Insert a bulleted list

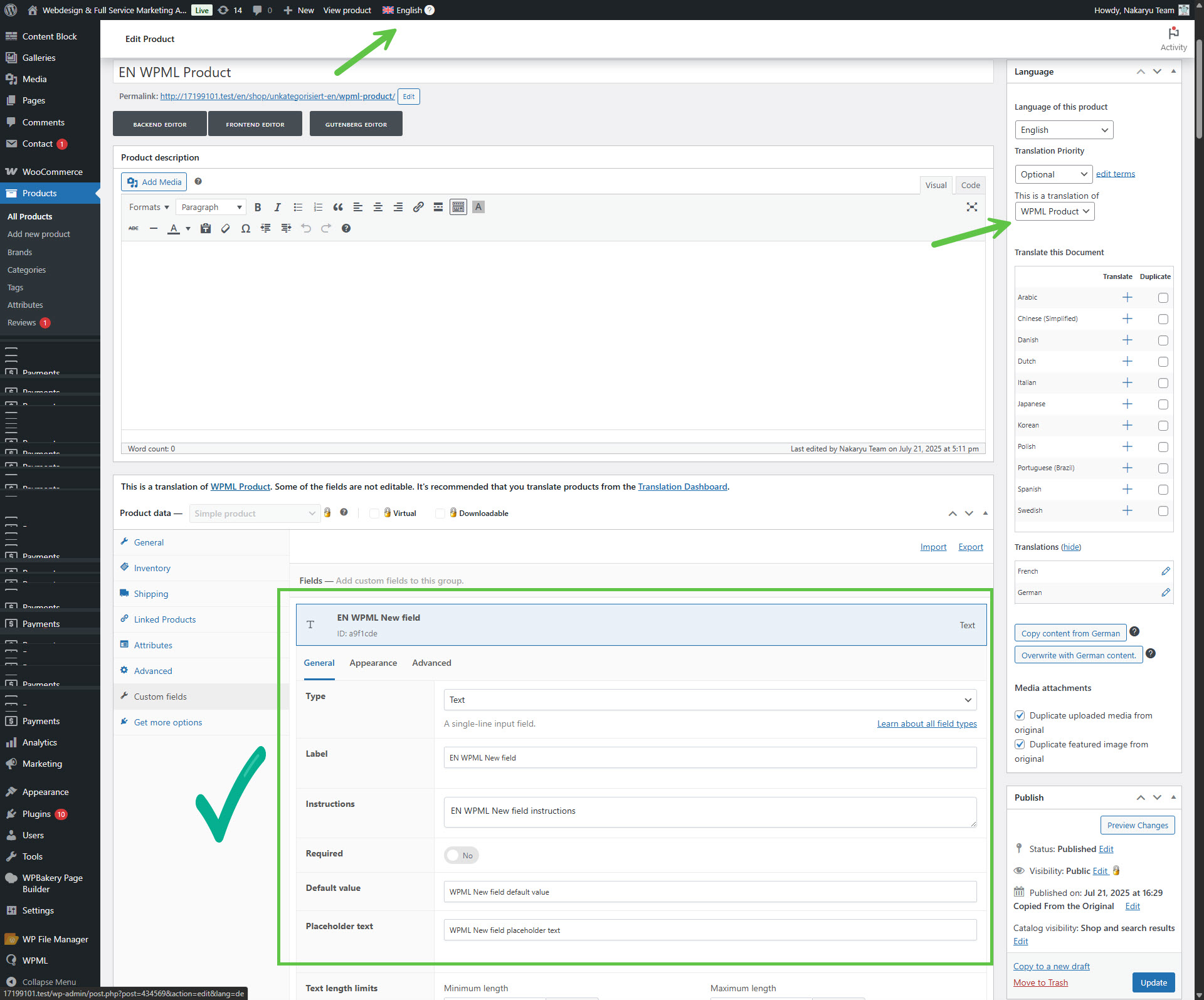298,207
